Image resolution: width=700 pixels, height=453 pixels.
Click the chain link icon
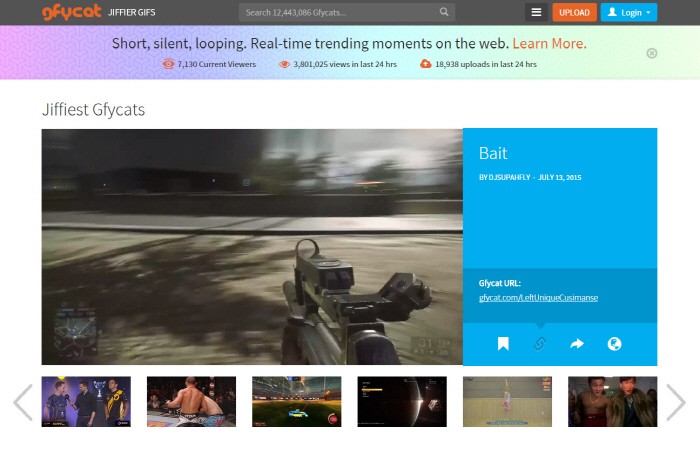pos(540,344)
